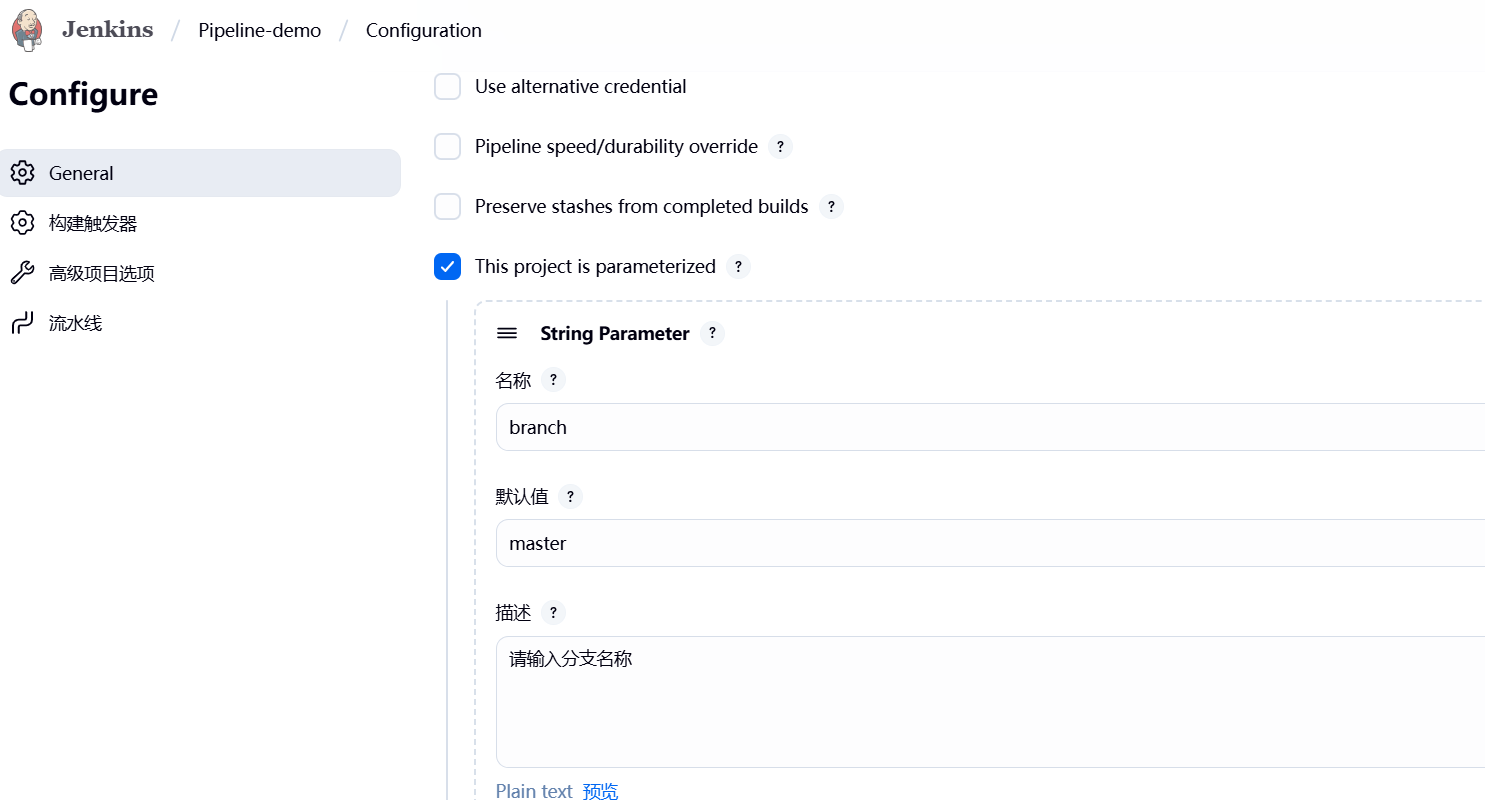Click the 名称 field containing branch
Viewport: 1485px width, 800px height.
(x=990, y=427)
